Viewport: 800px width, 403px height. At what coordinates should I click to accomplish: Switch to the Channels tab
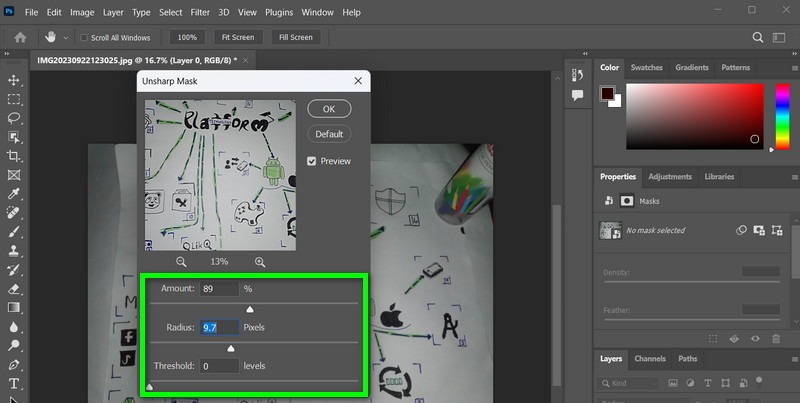pos(650,358)
